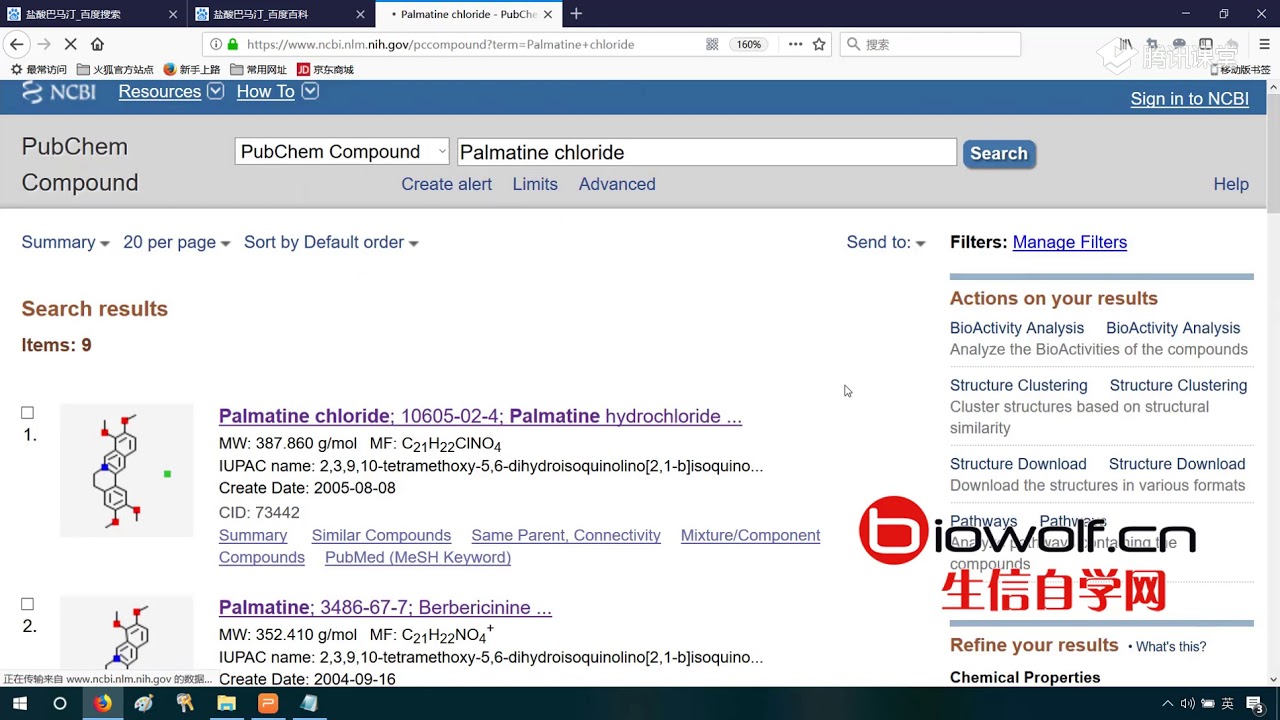Open page actions three-dot menu
Screen dimensions: 1280x720
tap(795, 44)
